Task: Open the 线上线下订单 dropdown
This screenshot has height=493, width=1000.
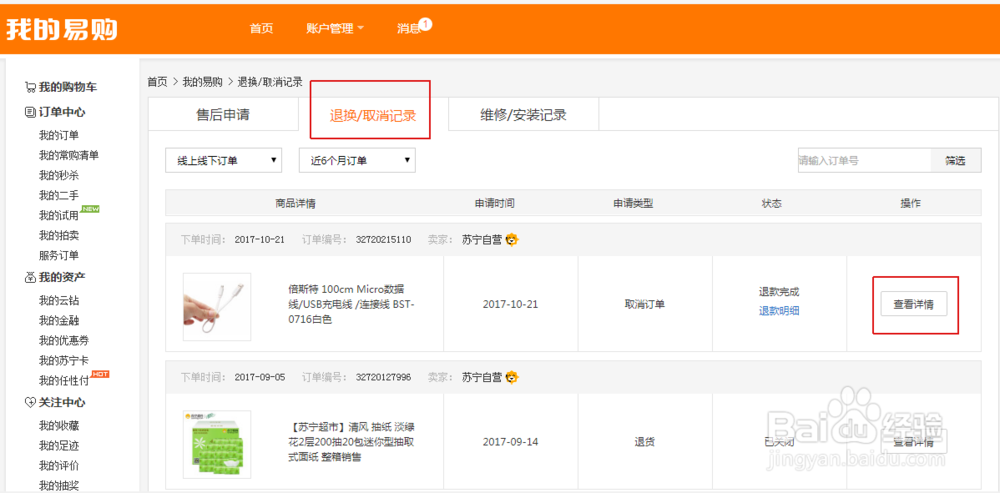Action: coord(223,161)
